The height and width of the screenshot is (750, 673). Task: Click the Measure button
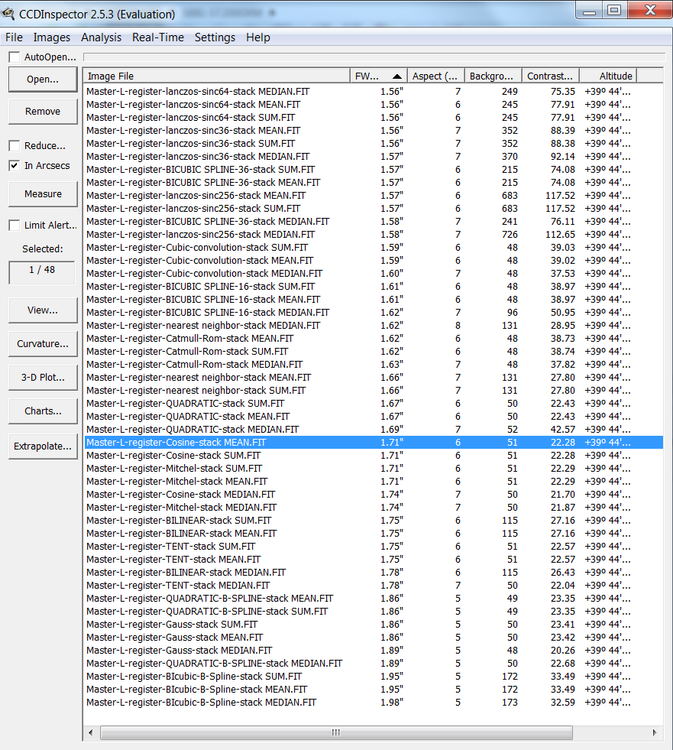[x=43, y=194]
